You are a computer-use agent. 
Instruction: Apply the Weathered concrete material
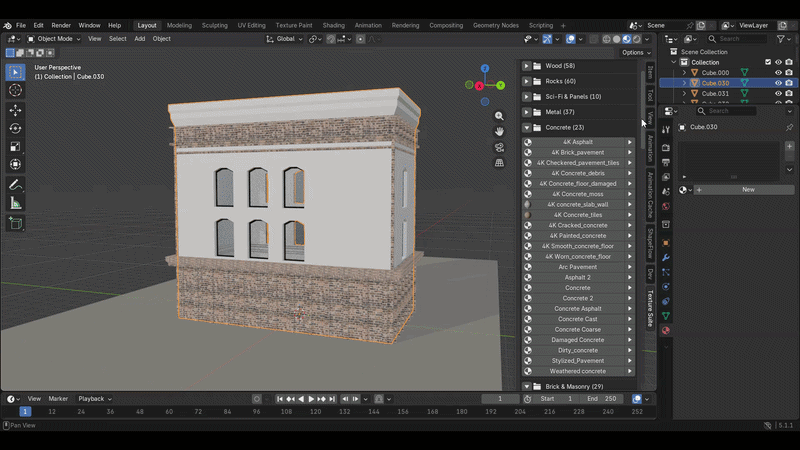[x=578, y=371]
